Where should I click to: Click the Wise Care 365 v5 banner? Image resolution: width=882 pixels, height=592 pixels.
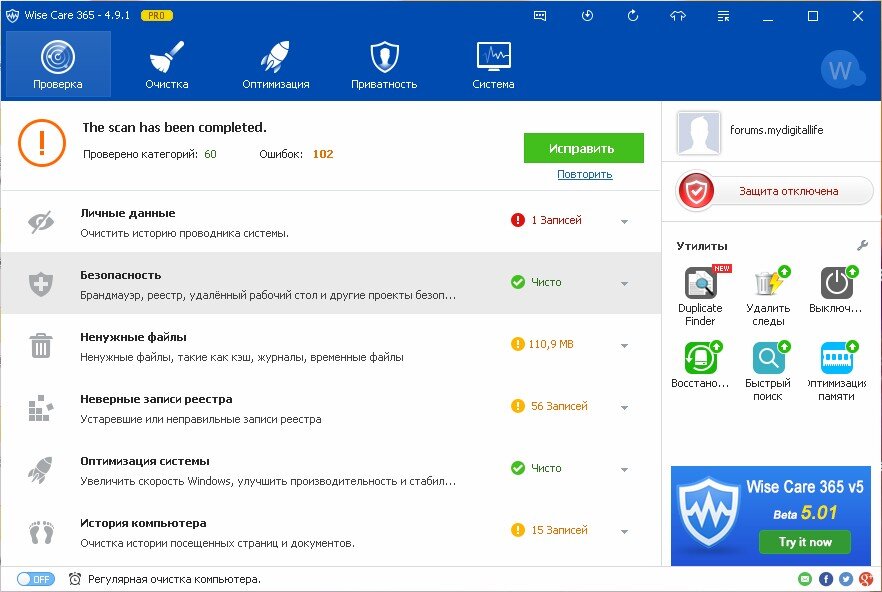[771, 515]
